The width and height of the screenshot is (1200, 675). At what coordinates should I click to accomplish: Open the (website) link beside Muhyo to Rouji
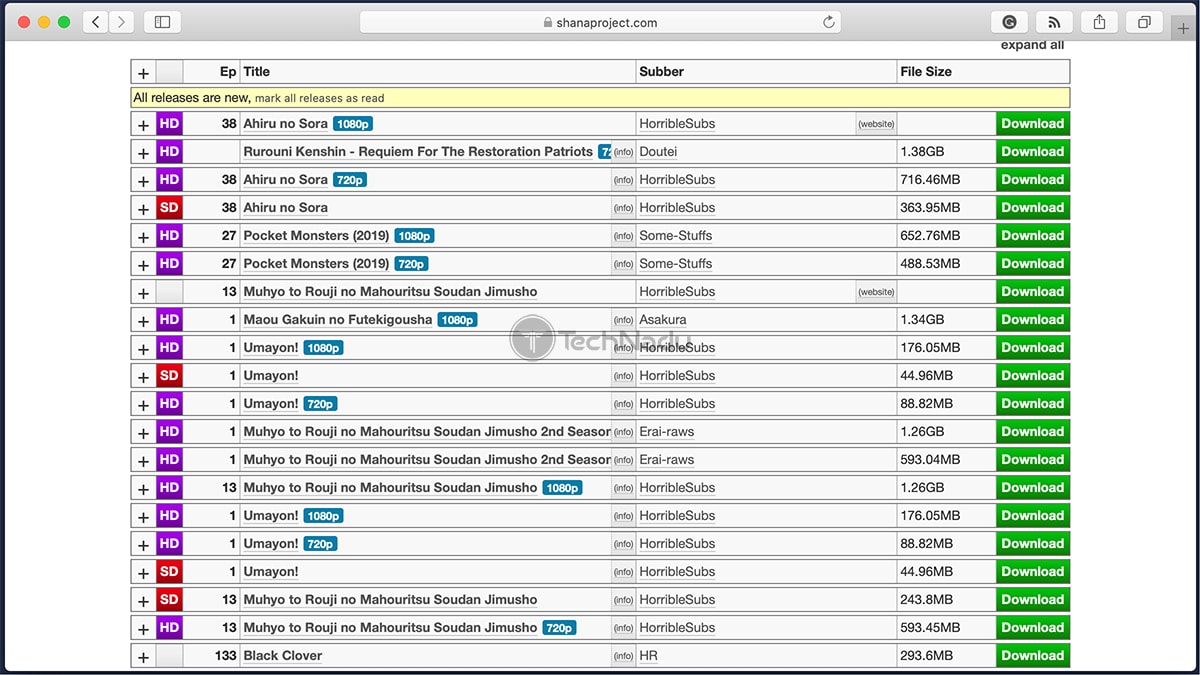[876, 292]
